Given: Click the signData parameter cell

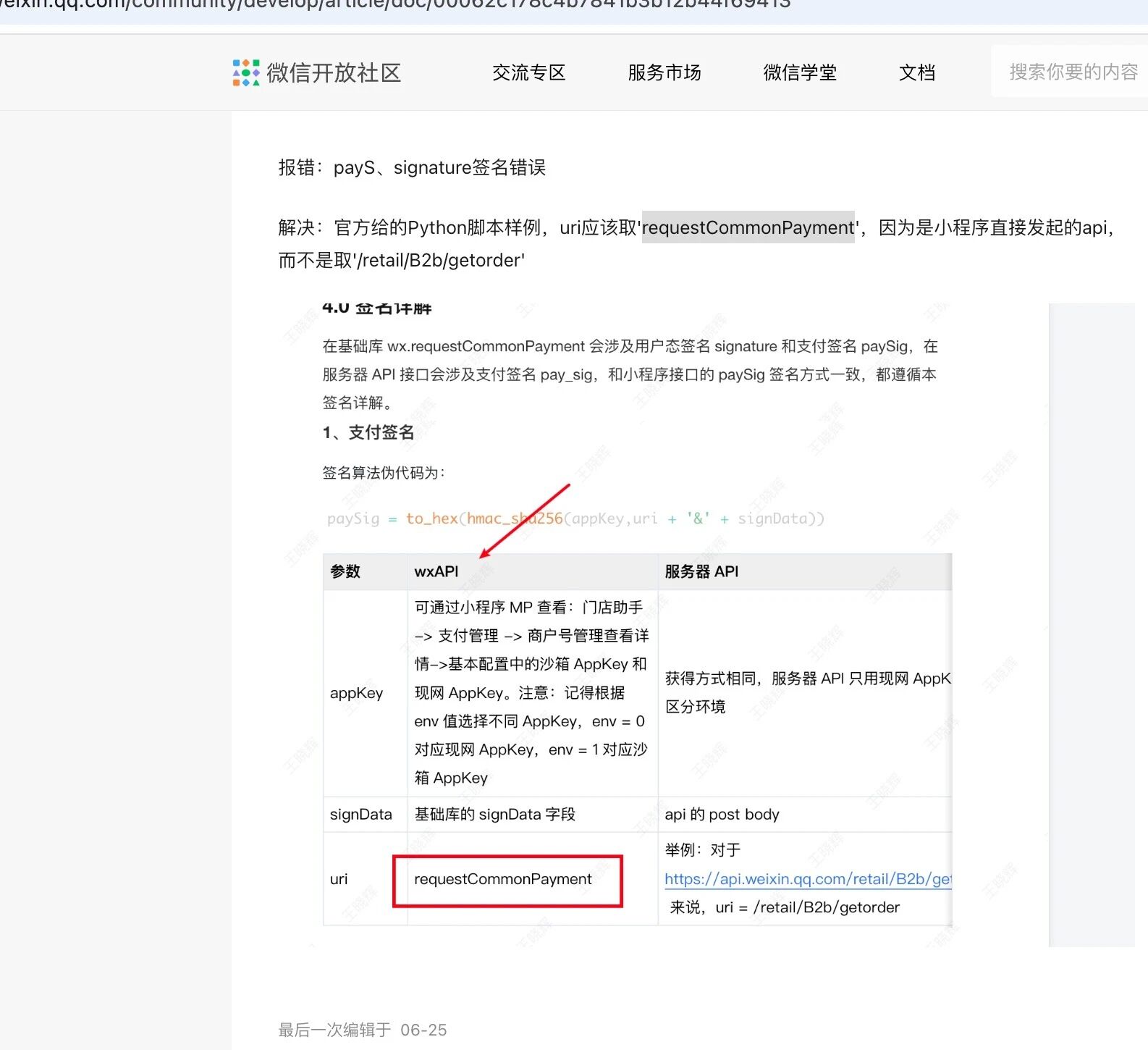Looking at the screenshot, I should tap(366, 815).
